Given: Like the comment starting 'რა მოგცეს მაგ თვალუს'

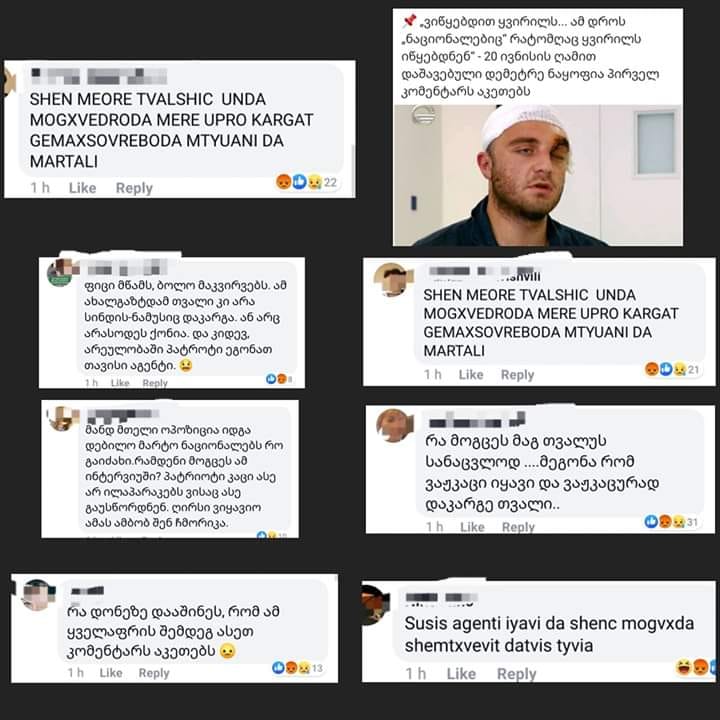Looking at the screenshot, I should pos(472,527).
